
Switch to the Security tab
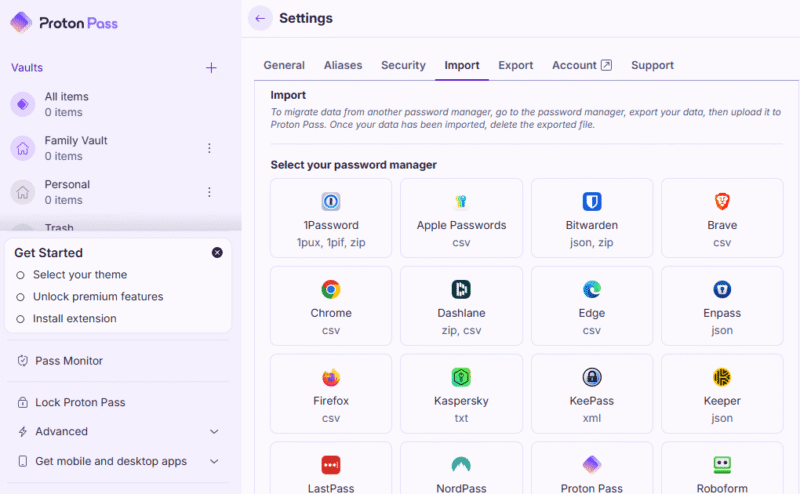click(403, 65)
